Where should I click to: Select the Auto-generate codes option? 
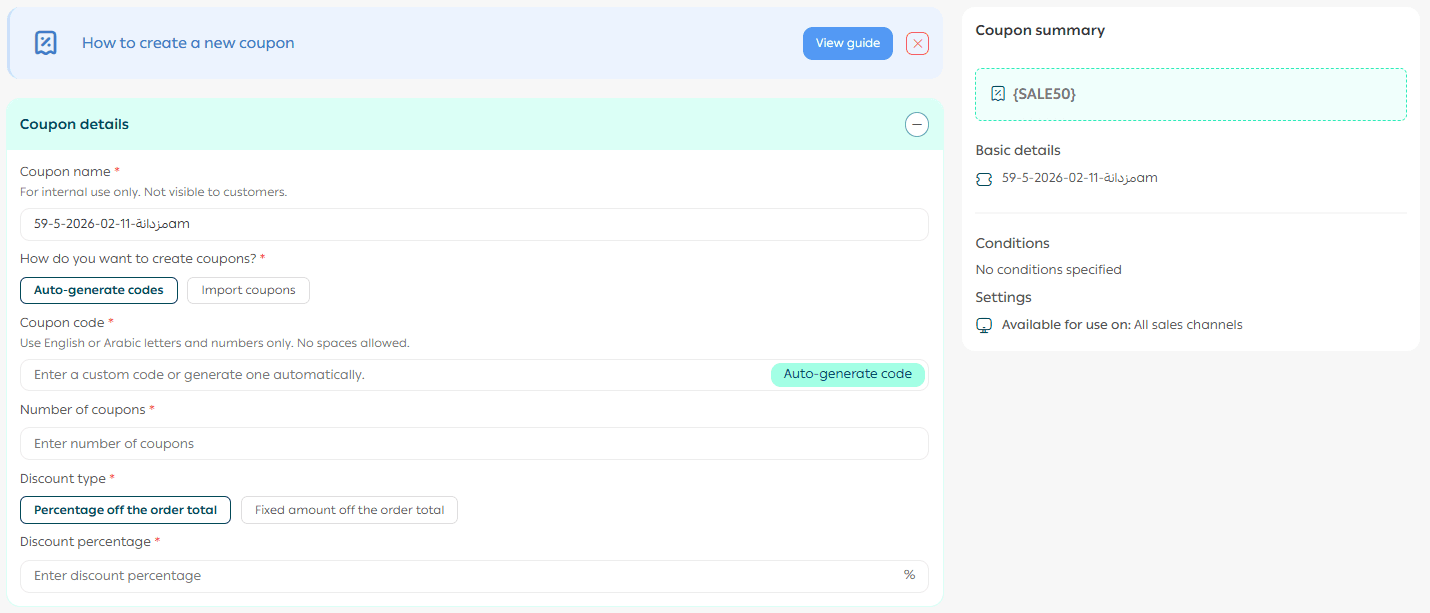(x=99, y=290)
